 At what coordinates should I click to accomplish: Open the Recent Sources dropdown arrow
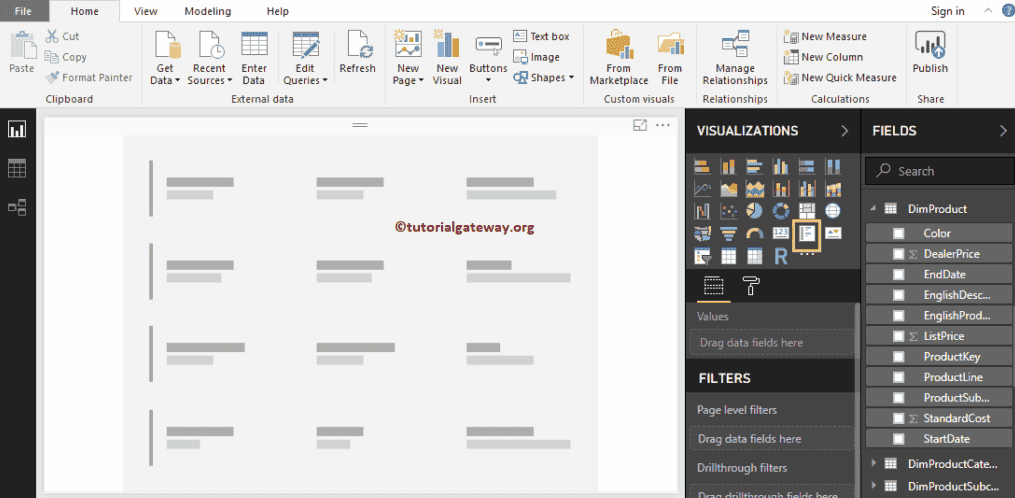229,81
